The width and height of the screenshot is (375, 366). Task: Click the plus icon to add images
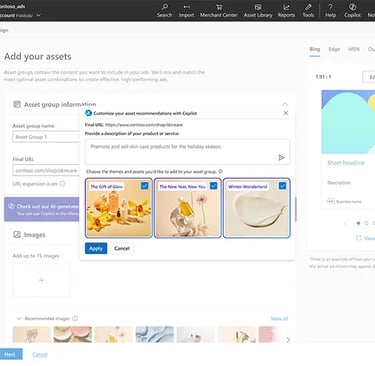pos(41,280)
